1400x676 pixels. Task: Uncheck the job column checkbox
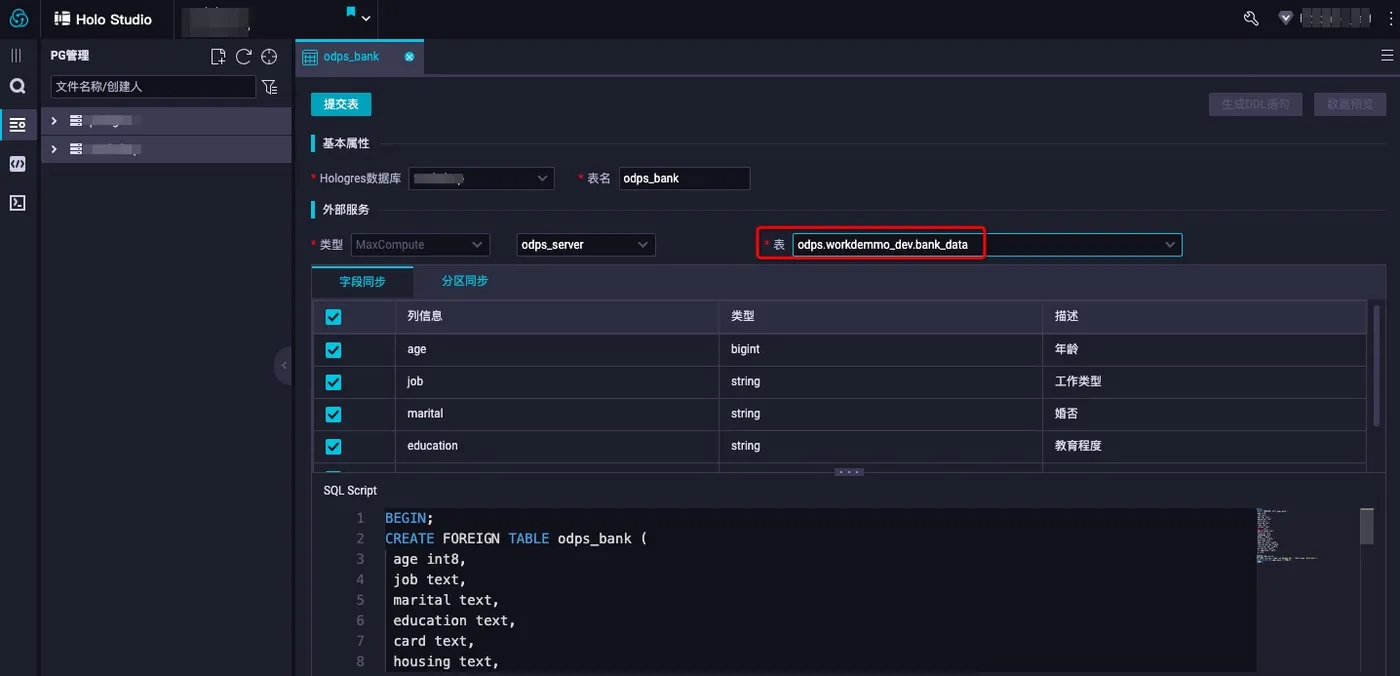coord(333,382)
